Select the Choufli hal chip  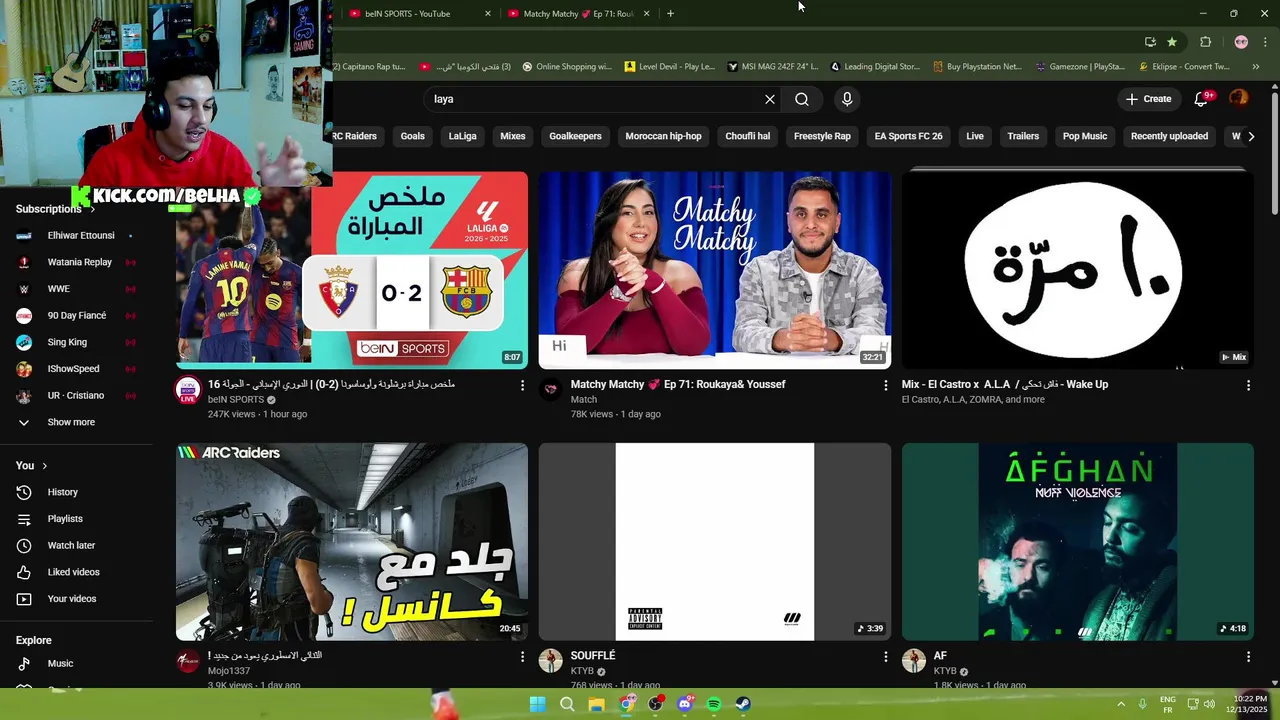coord(748,136)
